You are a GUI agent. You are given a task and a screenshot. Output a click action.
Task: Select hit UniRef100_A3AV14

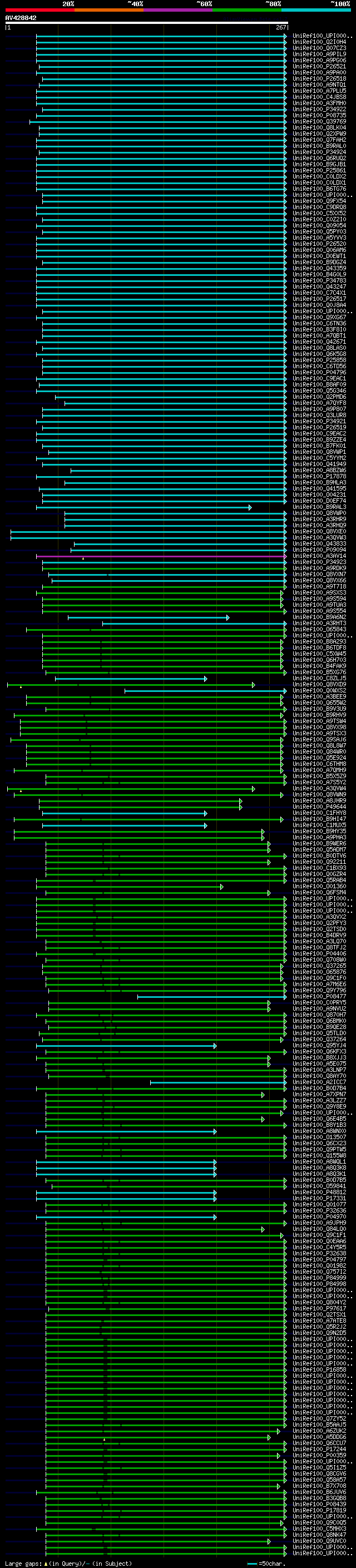[319, 556]
